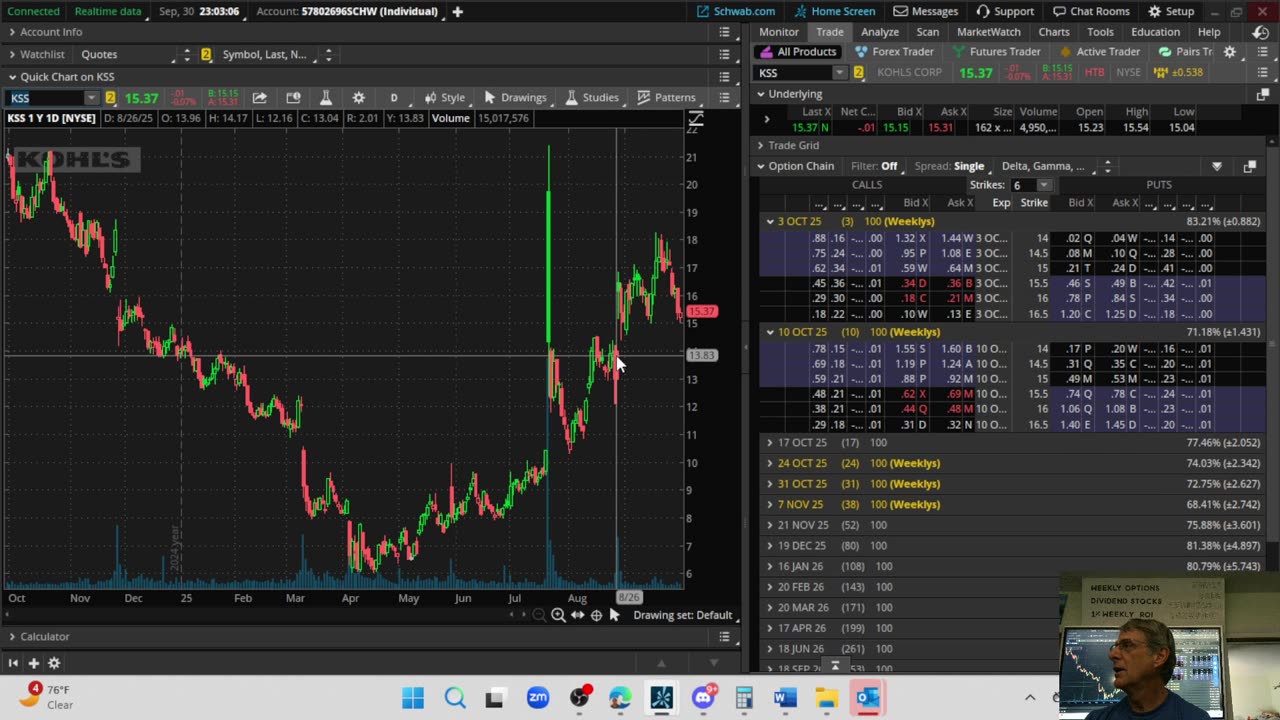Switch to the Scan tab
Screen dimensions: 1280x720
[927, 32]
